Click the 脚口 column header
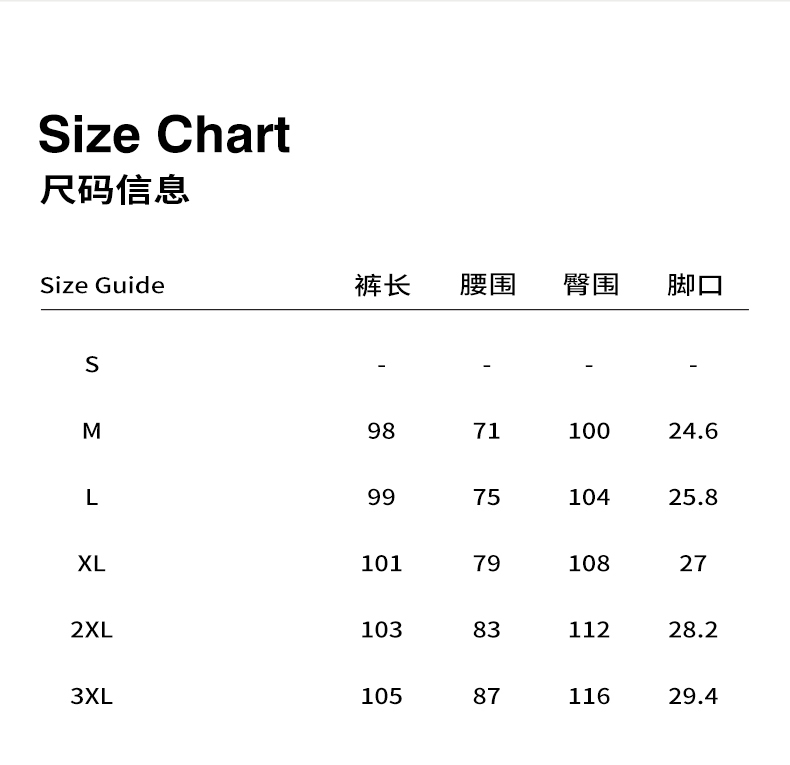The image size is (790, 765). (x=694, y=285)
